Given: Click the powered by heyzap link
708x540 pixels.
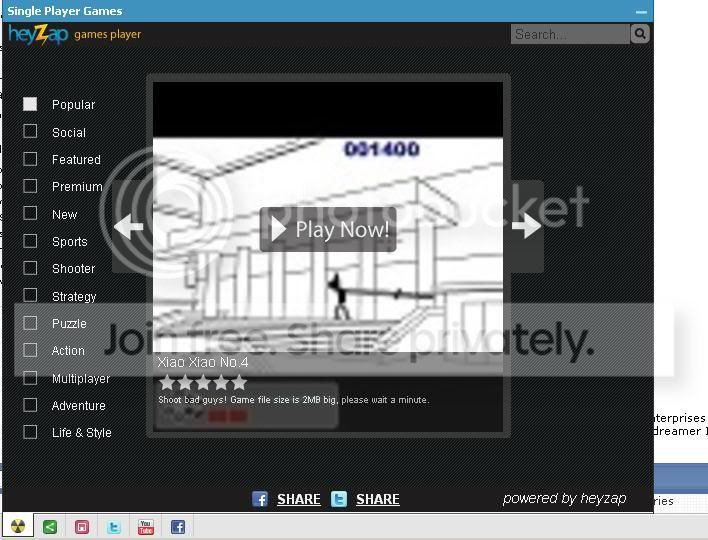Looking at the screenshot, I should 564,498.
